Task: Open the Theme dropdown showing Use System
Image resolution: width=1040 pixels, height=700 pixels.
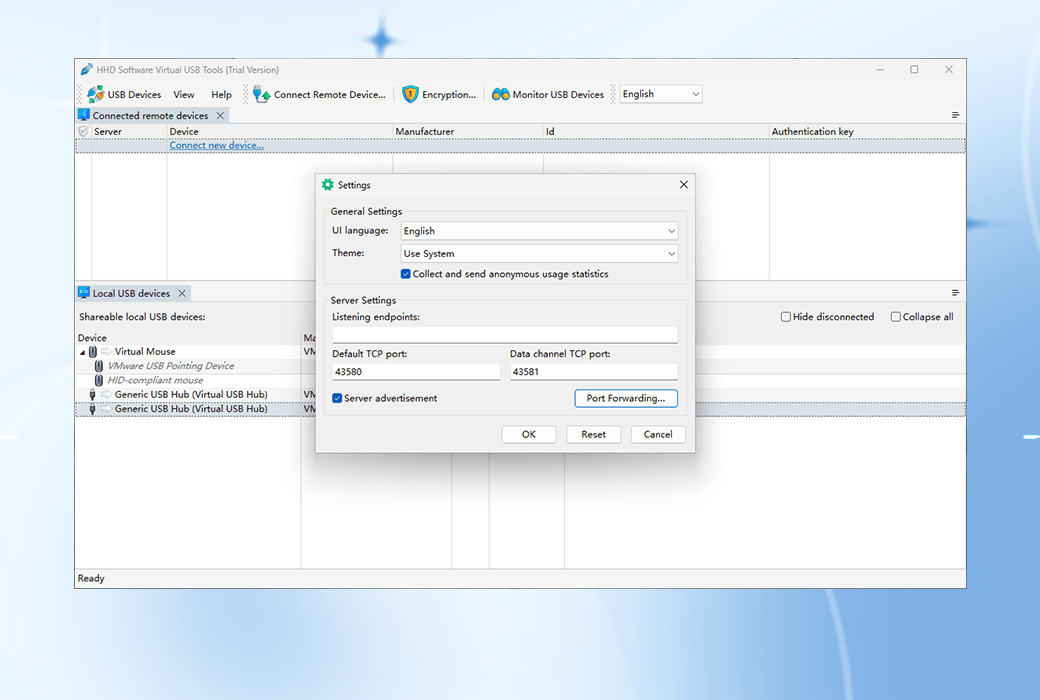Action: (671, 253)
